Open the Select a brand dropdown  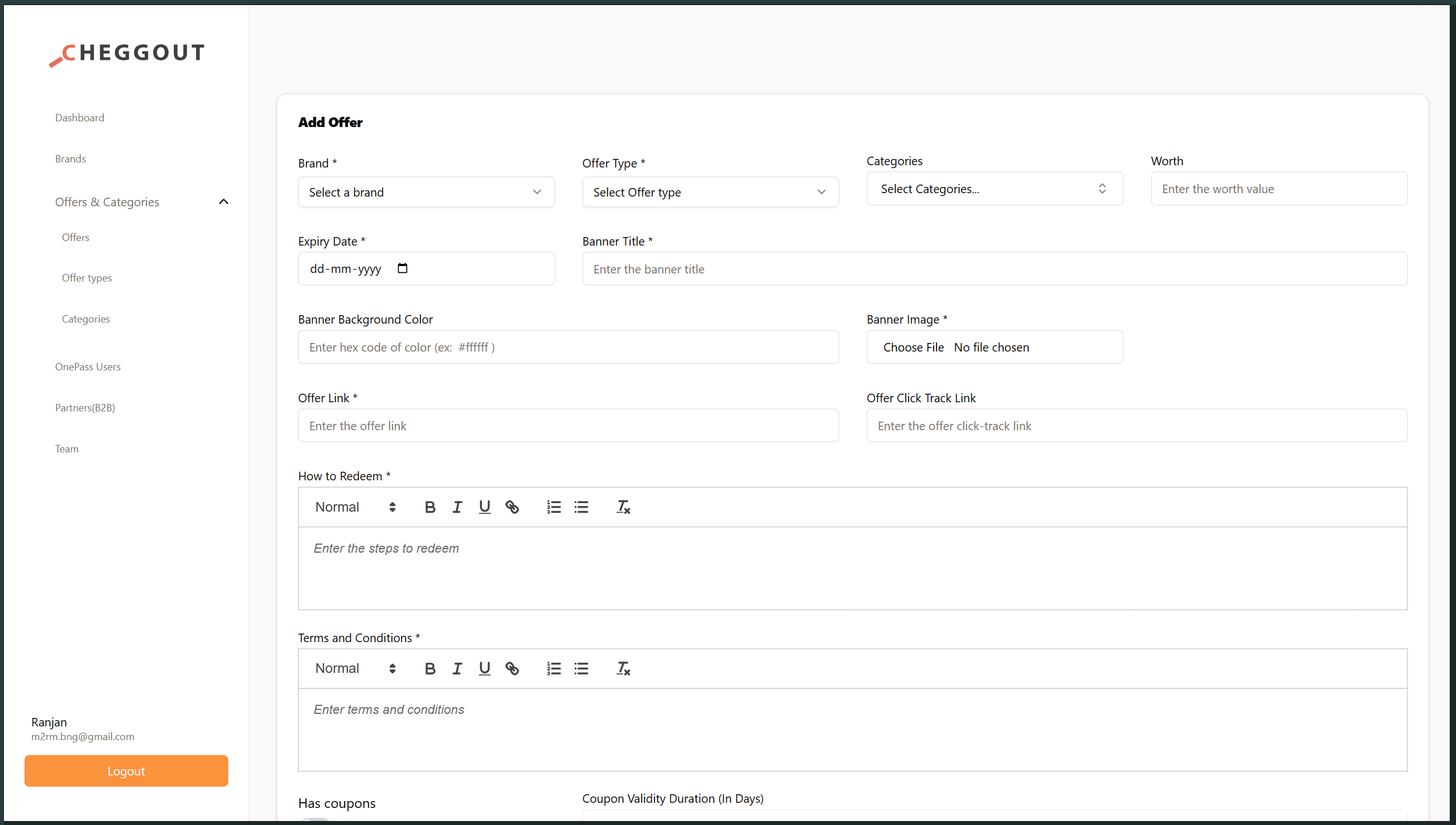coord(426,192)
